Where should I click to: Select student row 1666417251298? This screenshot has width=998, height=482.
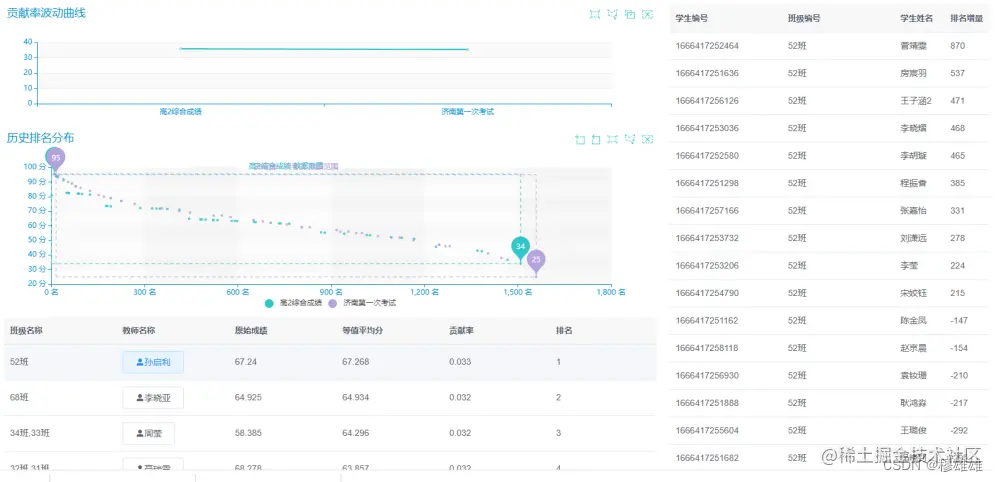point(830,183)
